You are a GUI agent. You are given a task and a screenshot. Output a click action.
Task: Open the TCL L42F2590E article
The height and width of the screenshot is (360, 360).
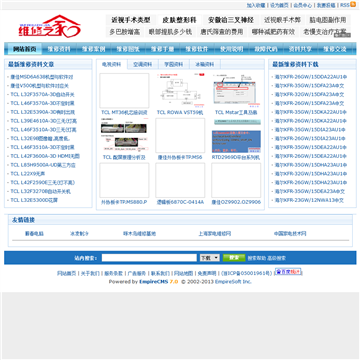(43, 182)
